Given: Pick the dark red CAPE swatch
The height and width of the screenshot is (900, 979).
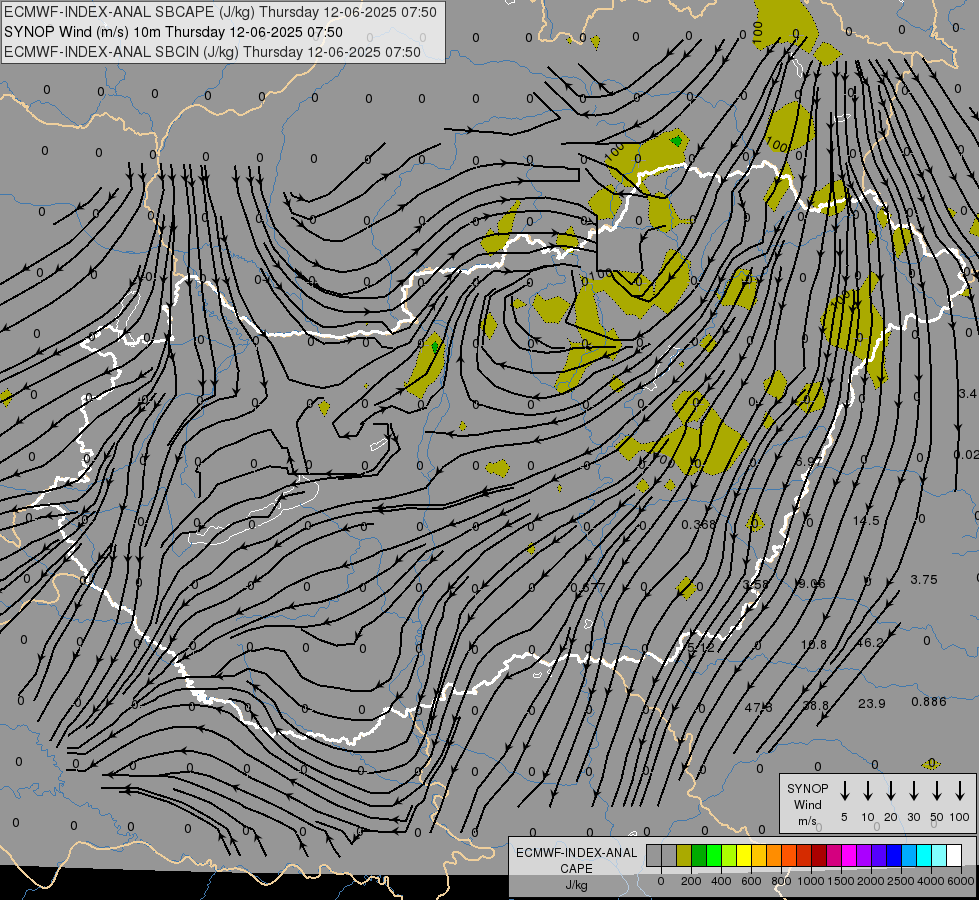Looking at the screenshot, I should 819,855.
